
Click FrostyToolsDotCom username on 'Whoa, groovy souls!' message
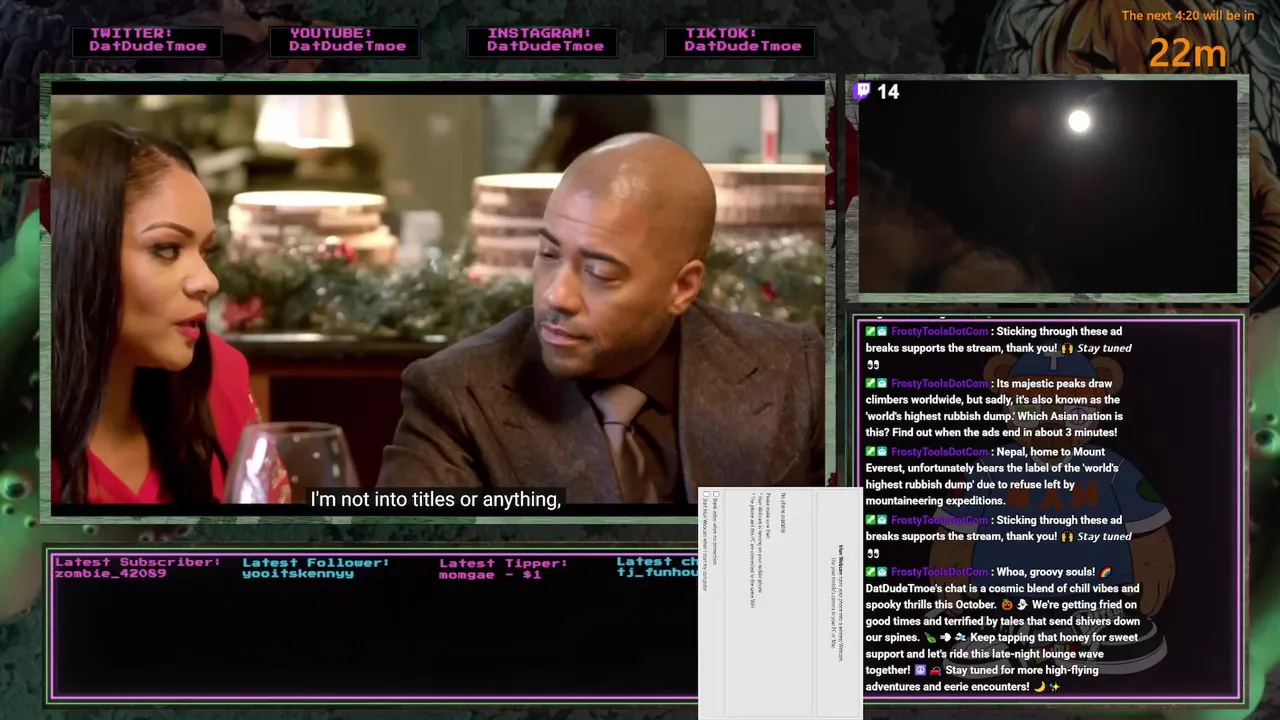939,572
